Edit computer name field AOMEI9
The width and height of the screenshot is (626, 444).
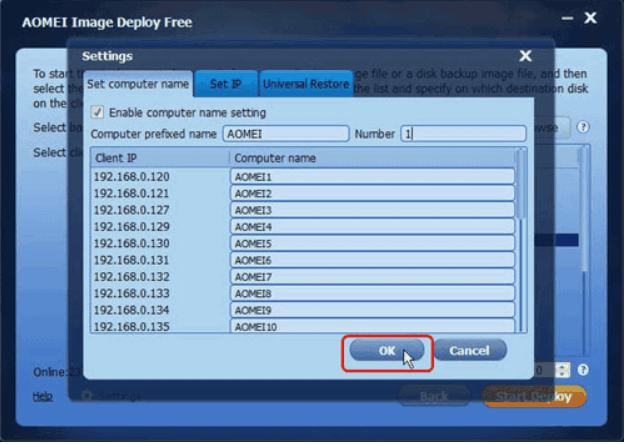pos(372,310)
